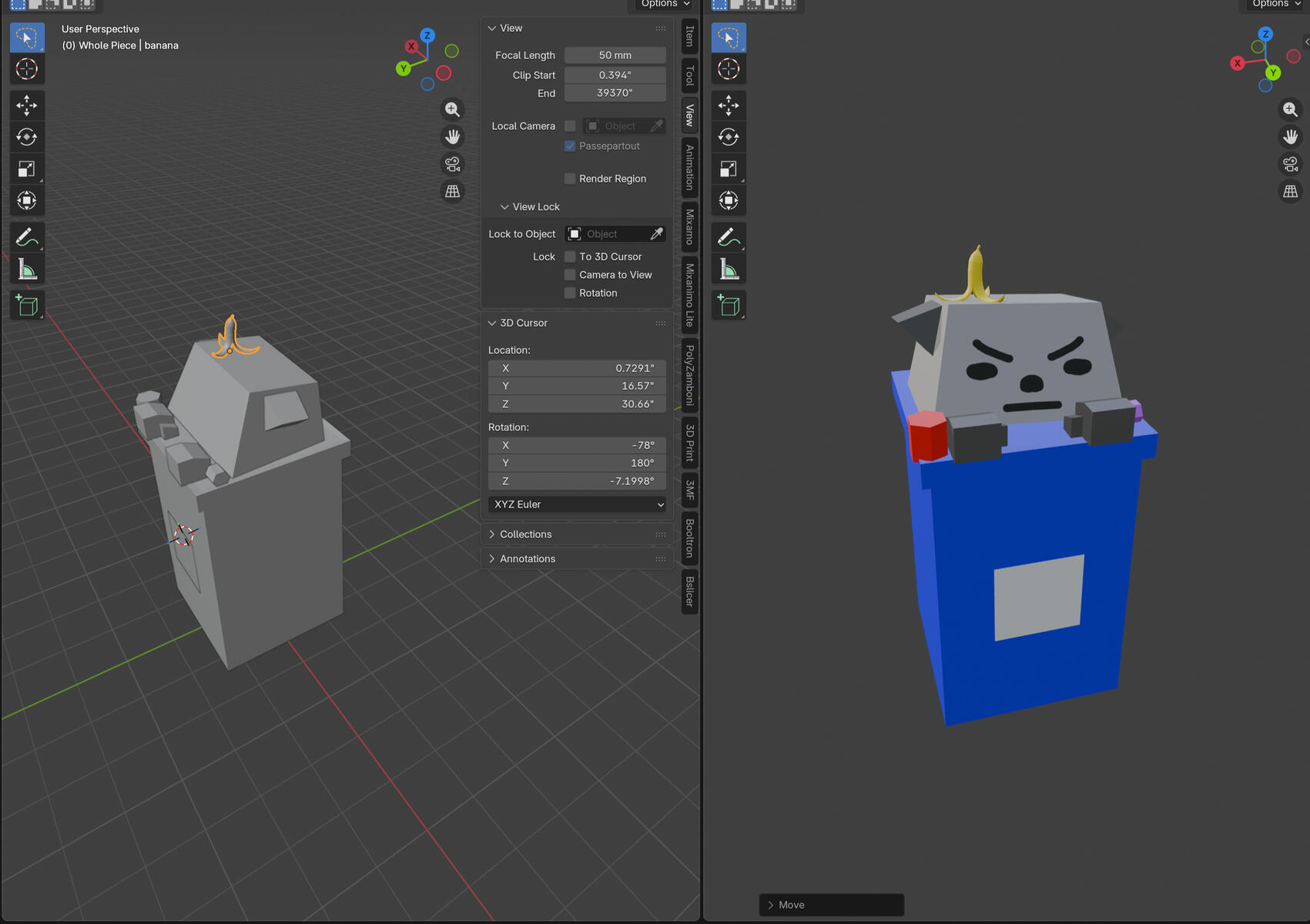Image resolution: width=1310 pixels, height=924 pixels.
Task: Click the Clip Start value field
Action: pos(615,75)
